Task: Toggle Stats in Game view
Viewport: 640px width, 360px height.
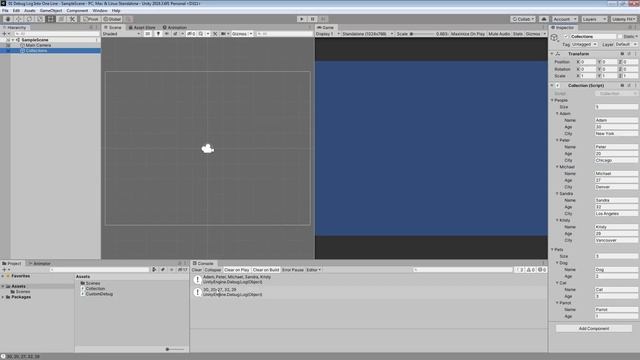Action: 518,34
